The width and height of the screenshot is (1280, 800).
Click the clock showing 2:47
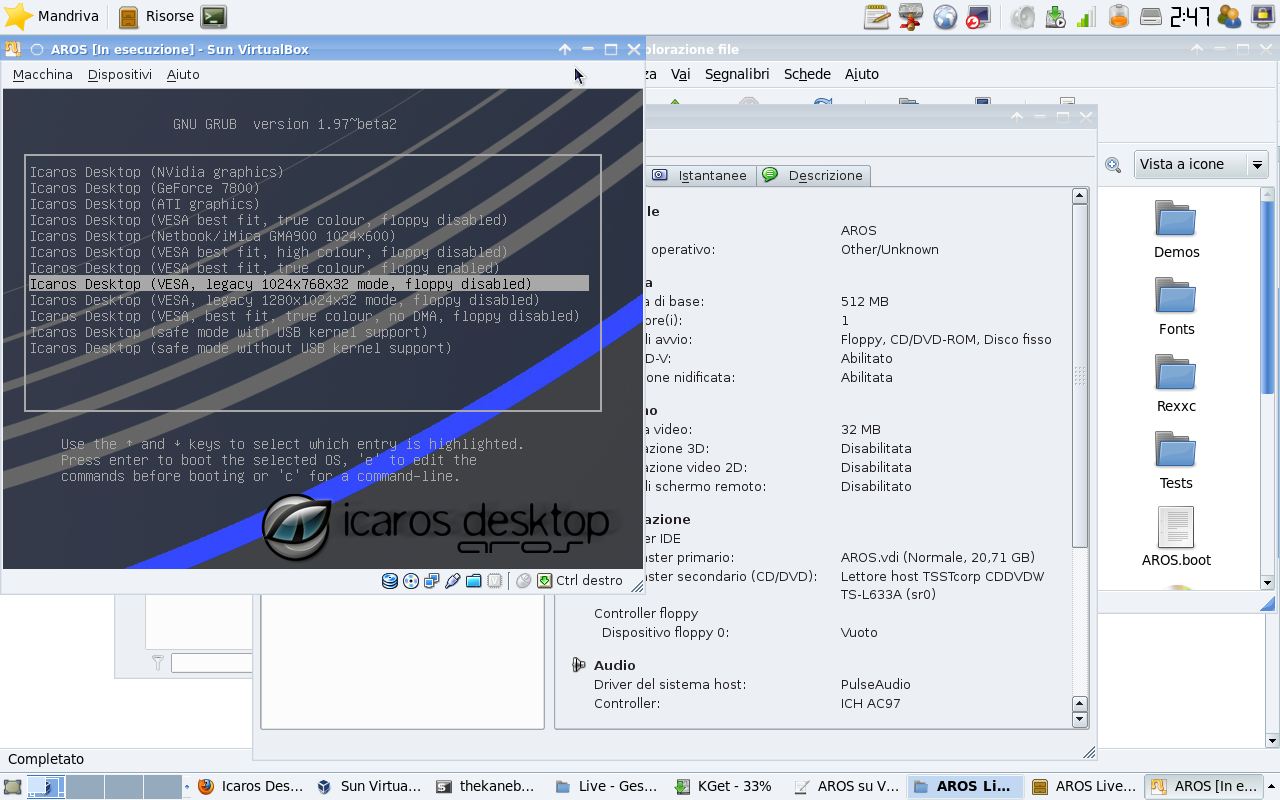[x=1190, y=16]
